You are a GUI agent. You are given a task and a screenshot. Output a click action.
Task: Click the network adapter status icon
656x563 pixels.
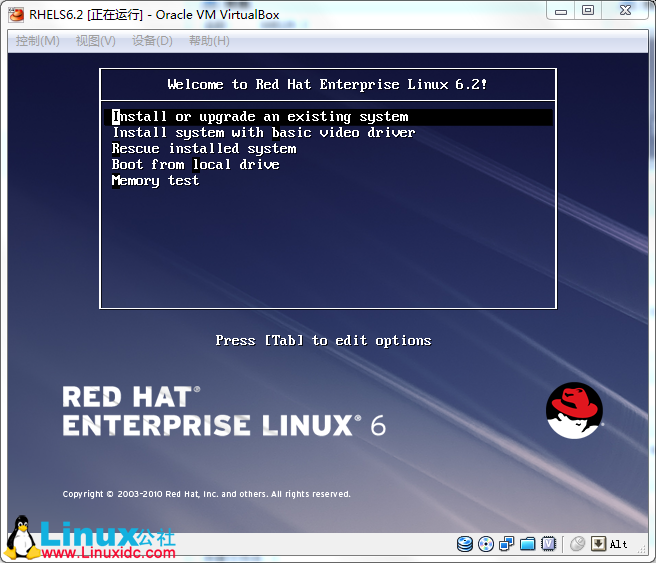(x=507, y=544)
